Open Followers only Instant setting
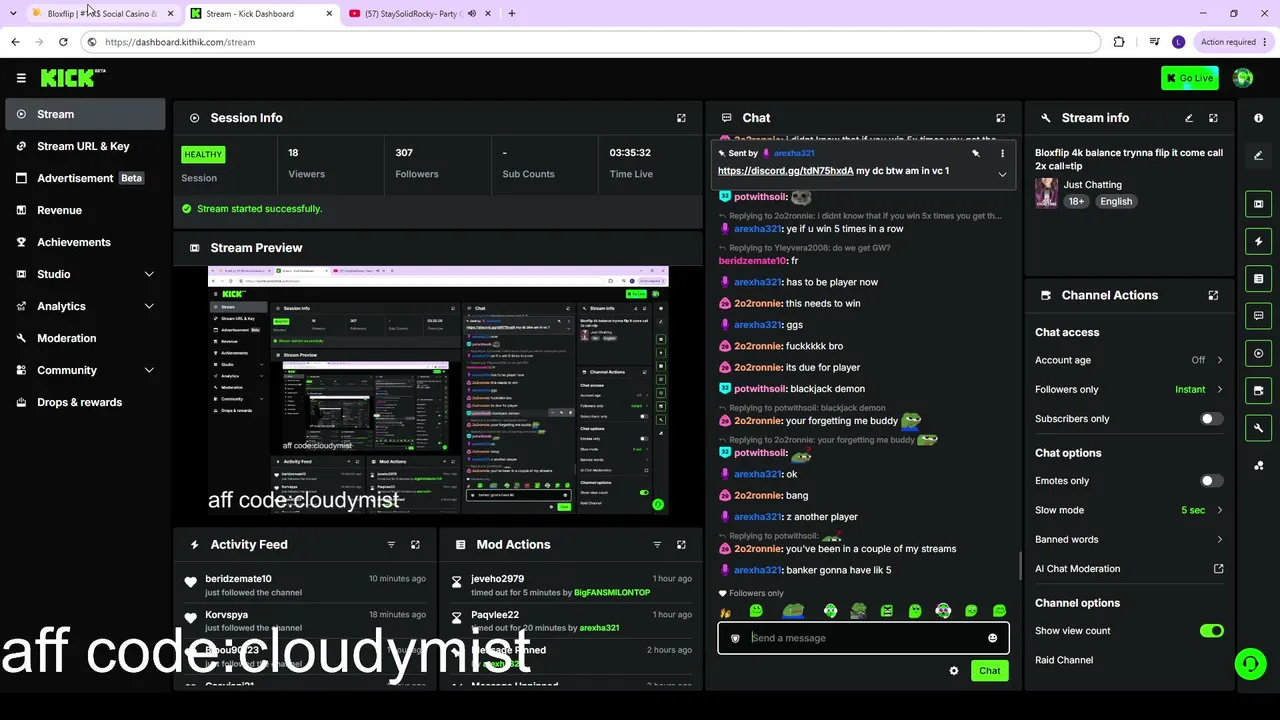Viewport: 1280px width, 720px height. coord(1129,389)
